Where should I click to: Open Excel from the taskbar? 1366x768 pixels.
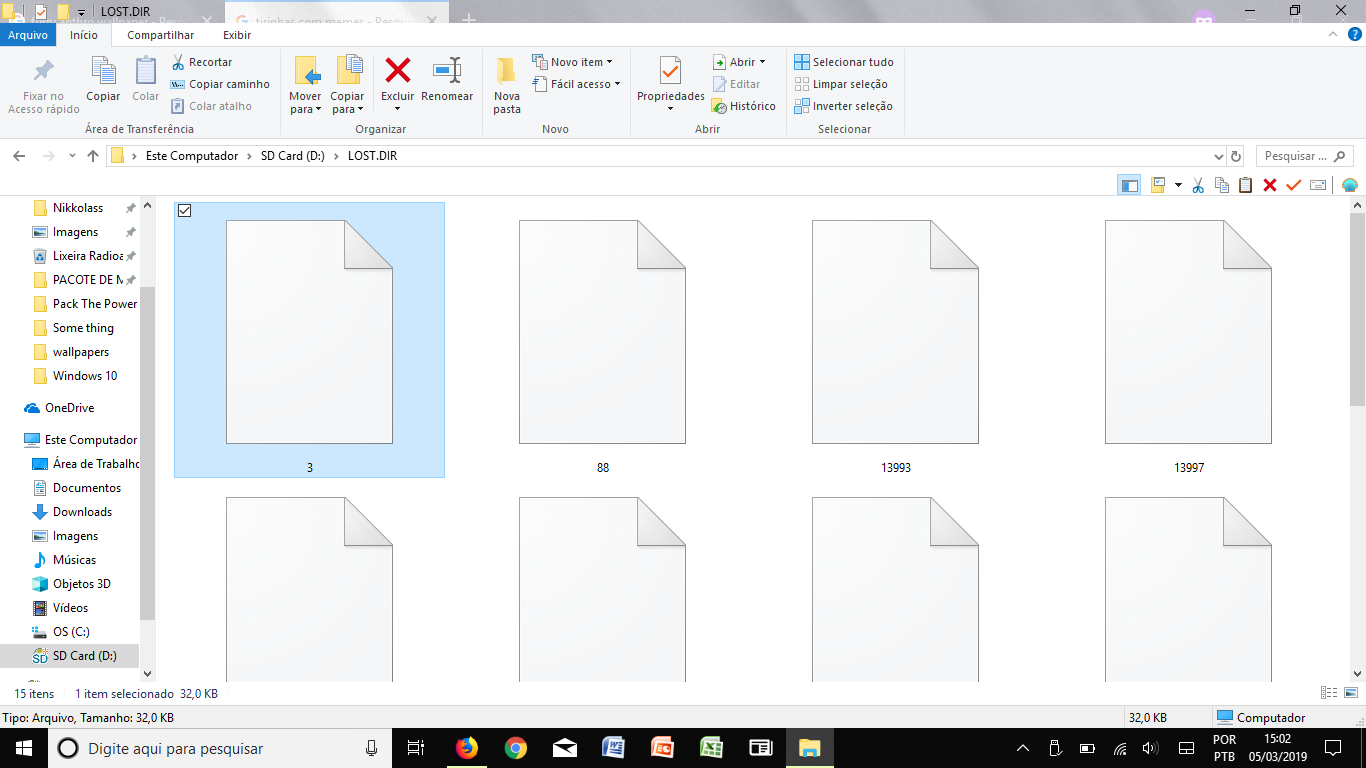[712, 748]
